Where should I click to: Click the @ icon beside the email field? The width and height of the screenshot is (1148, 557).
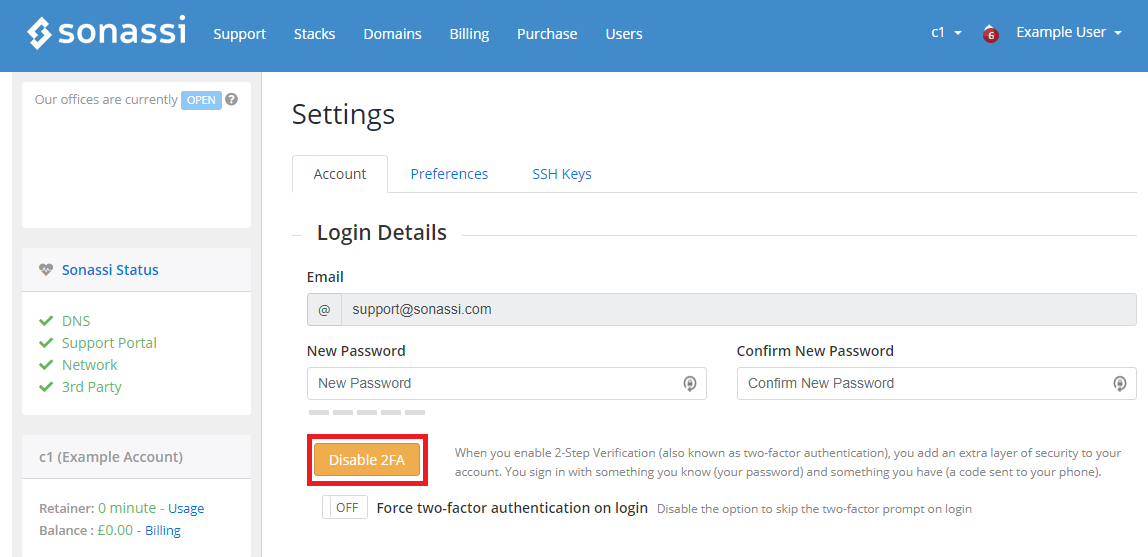(324, 310)
